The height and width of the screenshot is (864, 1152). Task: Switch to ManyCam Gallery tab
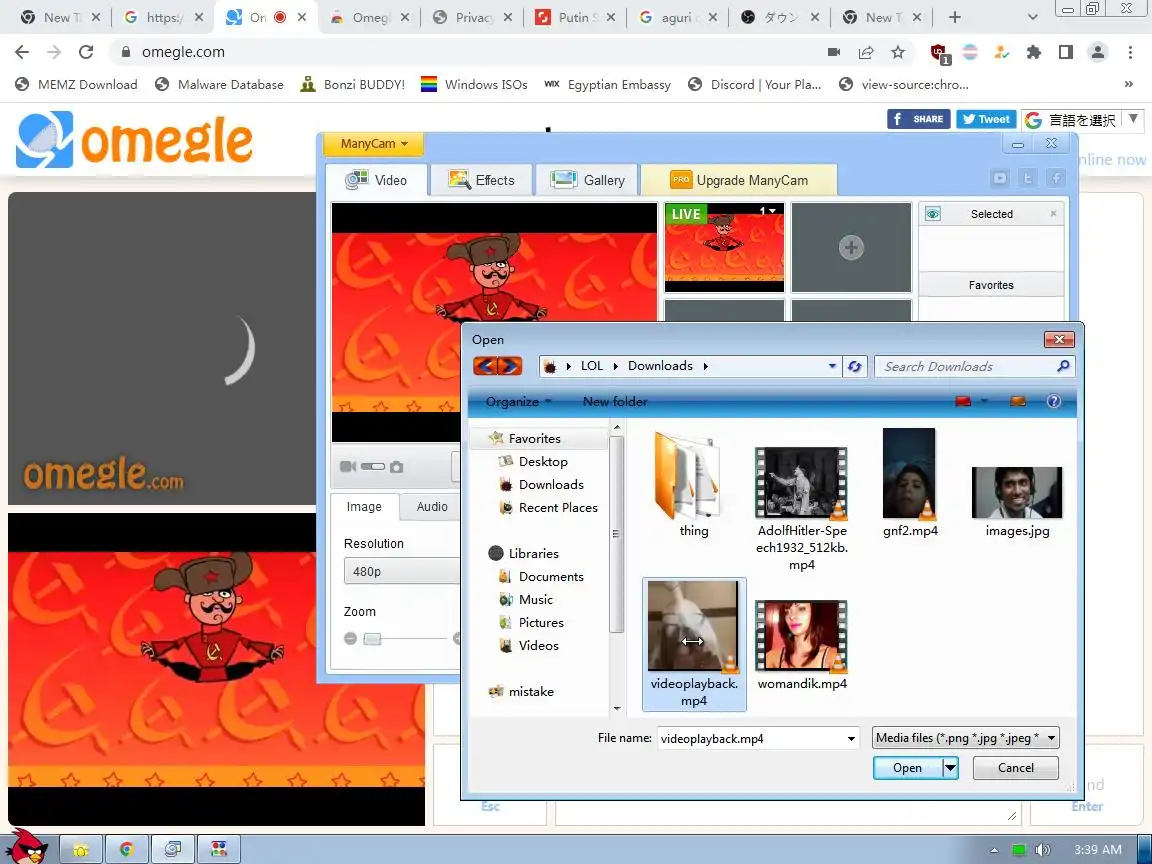(x=587, y=180)
